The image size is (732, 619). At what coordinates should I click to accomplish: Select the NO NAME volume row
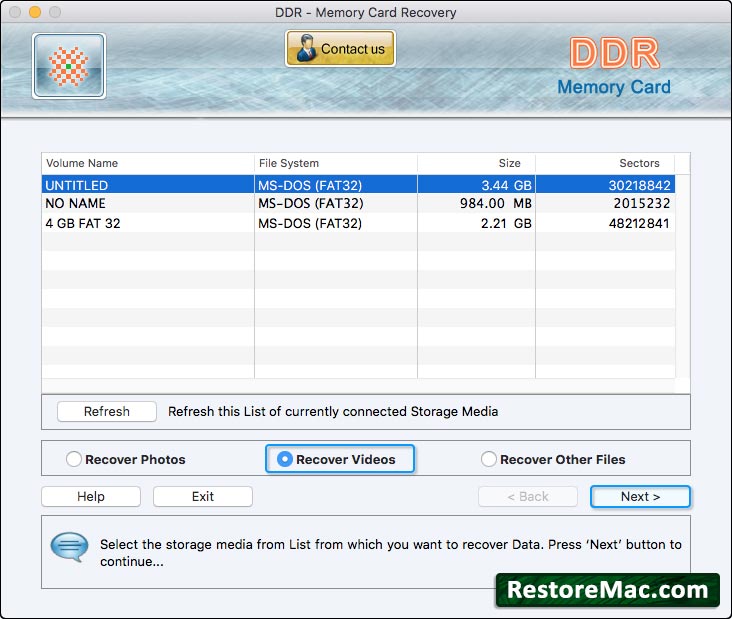coord(358,203)
